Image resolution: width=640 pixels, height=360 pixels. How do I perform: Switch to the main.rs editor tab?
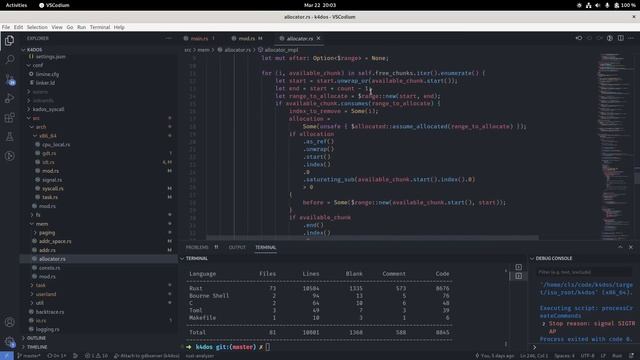[200, 38]
